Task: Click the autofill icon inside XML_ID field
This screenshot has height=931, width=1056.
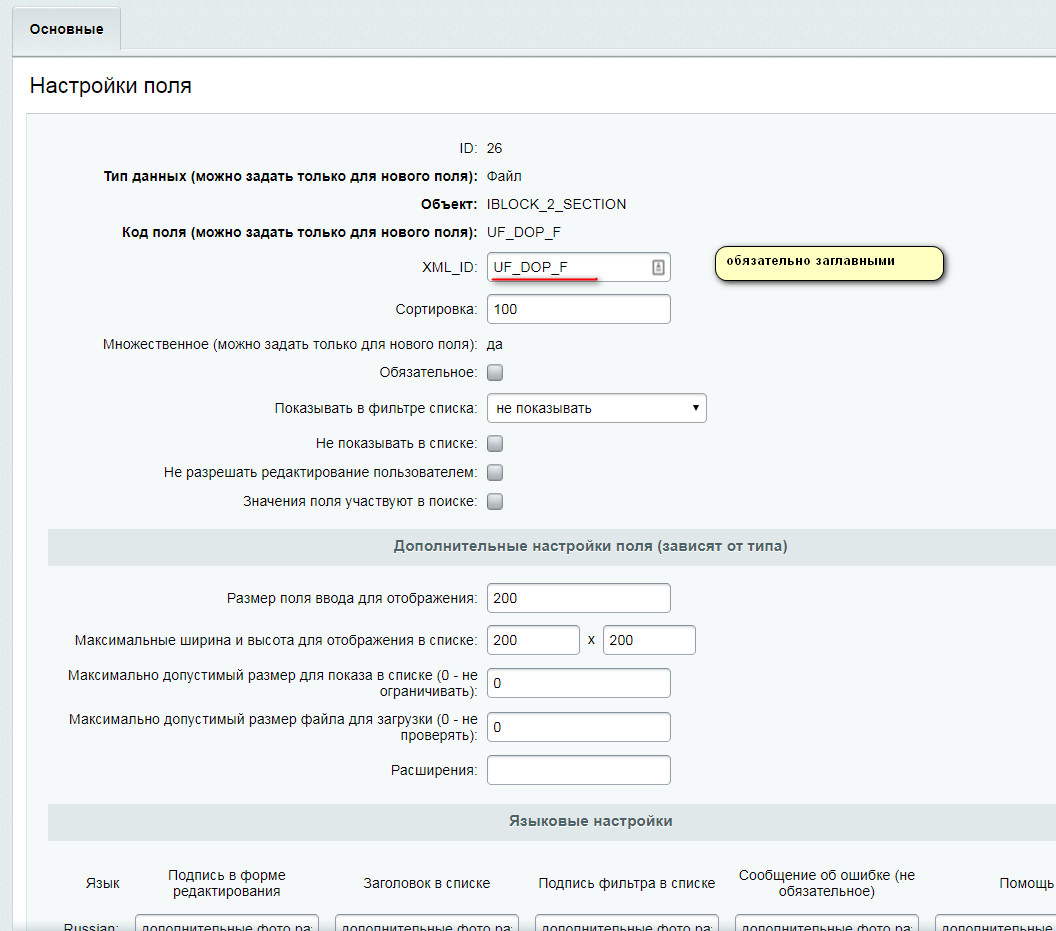Action: (x=658, y=267)
